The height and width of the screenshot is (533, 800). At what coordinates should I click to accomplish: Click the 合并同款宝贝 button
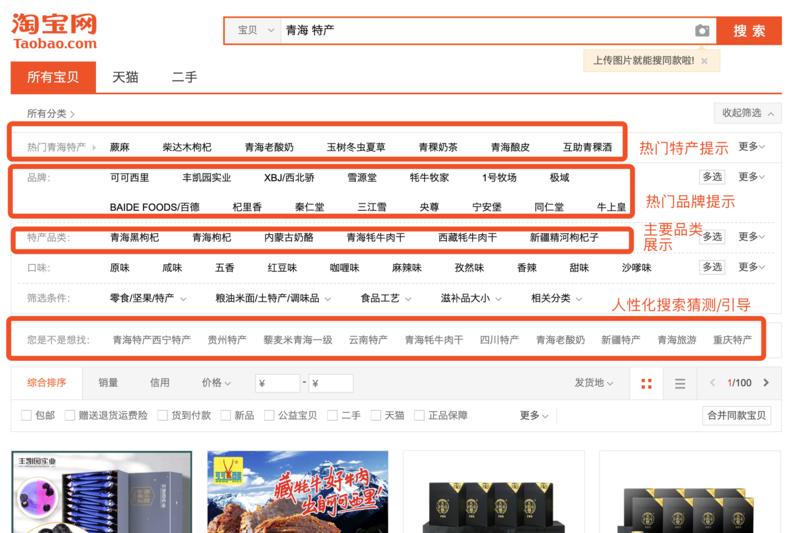pyautogui.click(x=736, y=416)
